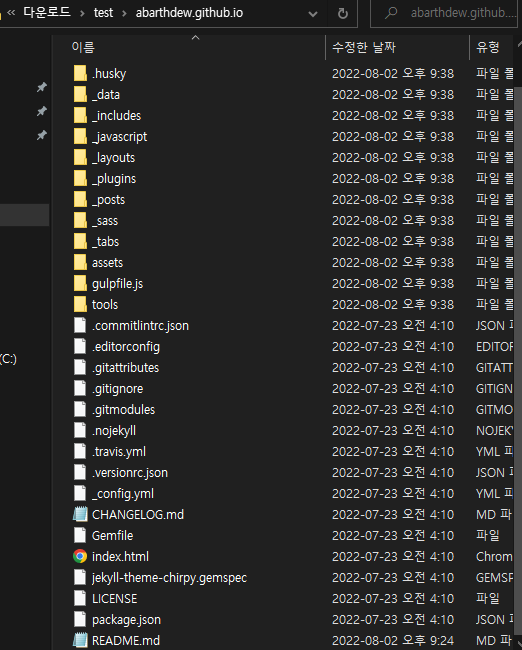Click the _javascript folder icon
Screen dimensions: 522x650
click(80, 136)
